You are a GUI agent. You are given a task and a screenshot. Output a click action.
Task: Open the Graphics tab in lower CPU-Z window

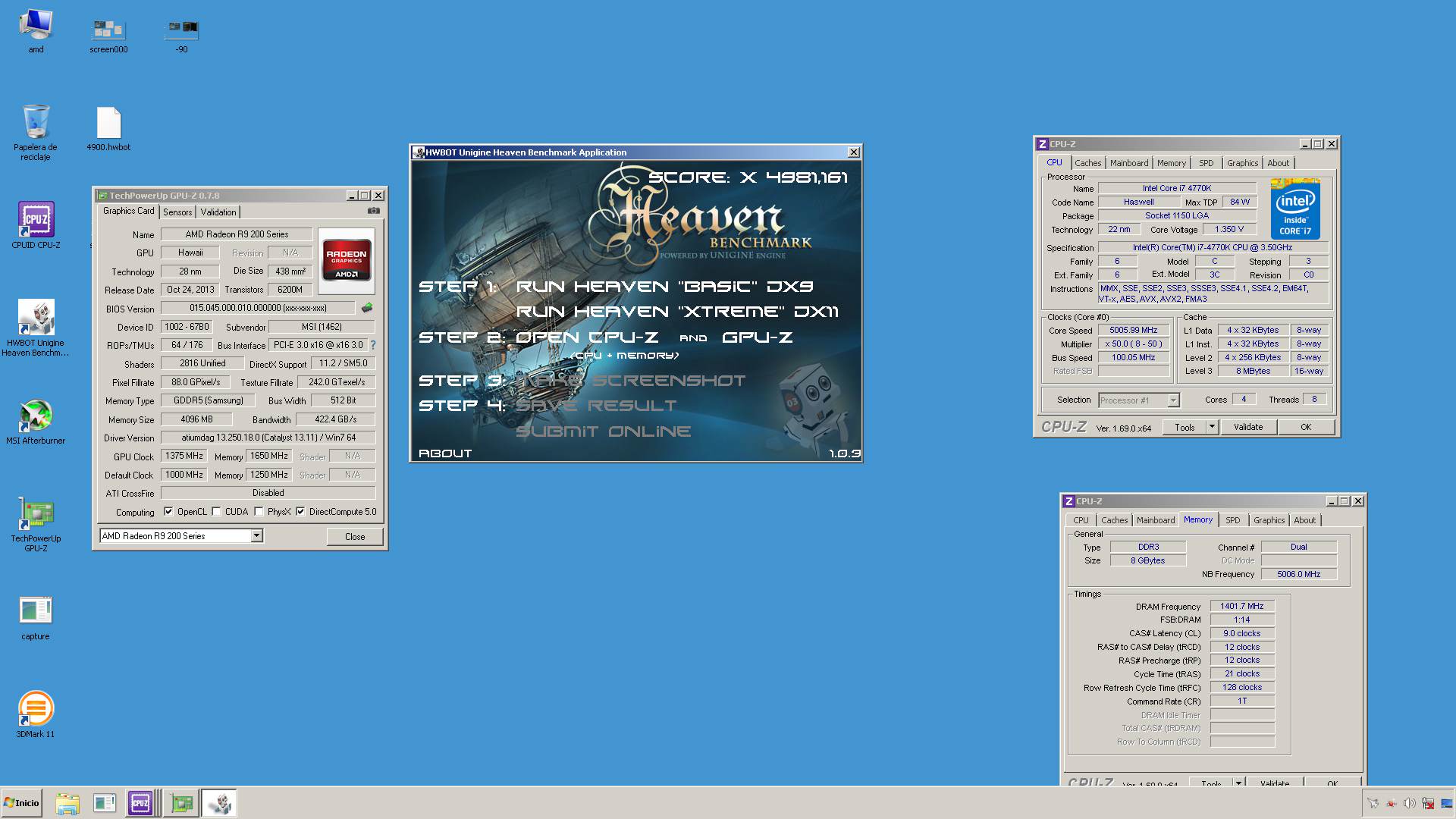pos(1269,520)
